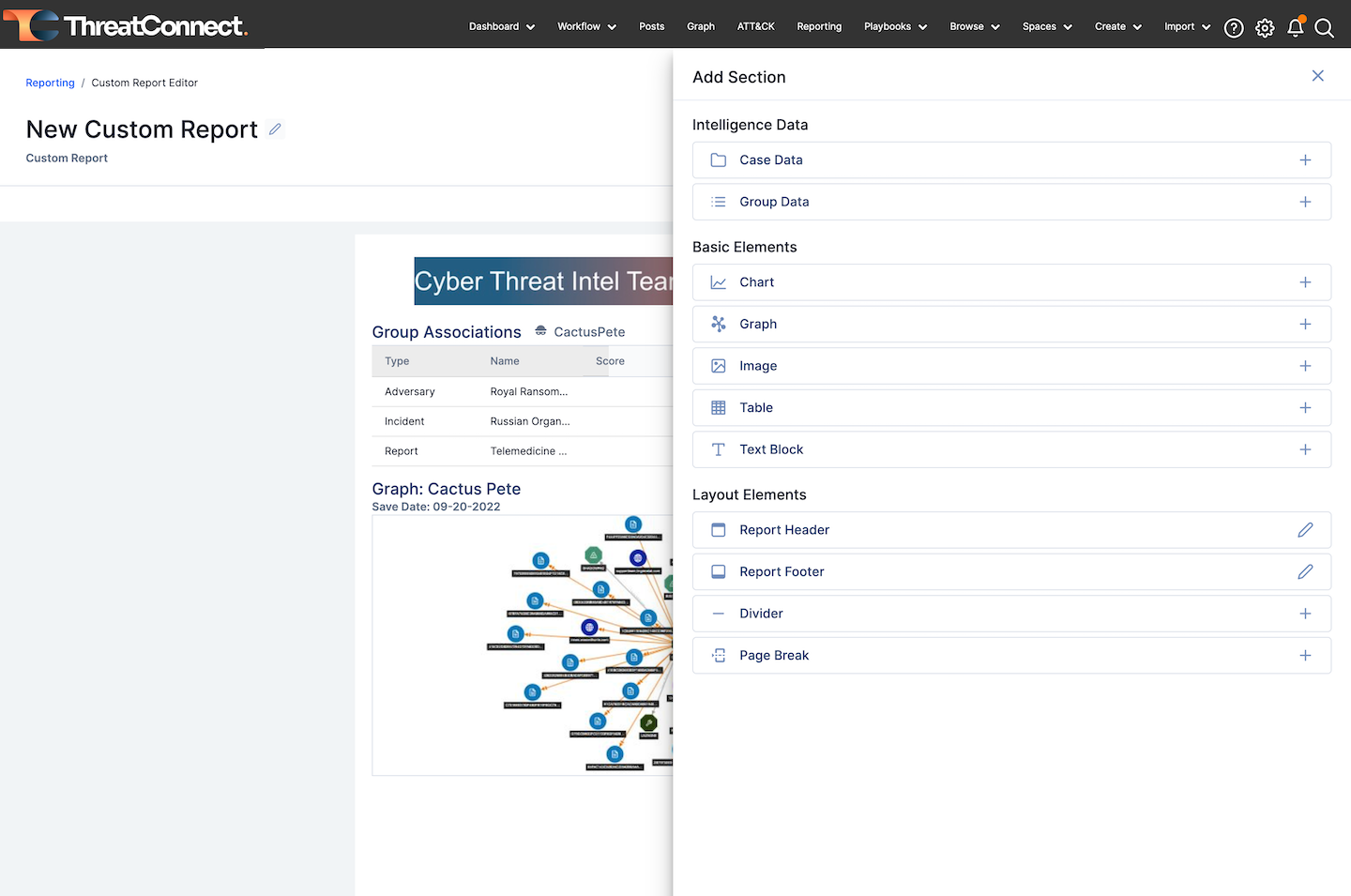Add a Table element with plus
The width and height of the screenshot is (1351, 896).
pos(1305,407)
